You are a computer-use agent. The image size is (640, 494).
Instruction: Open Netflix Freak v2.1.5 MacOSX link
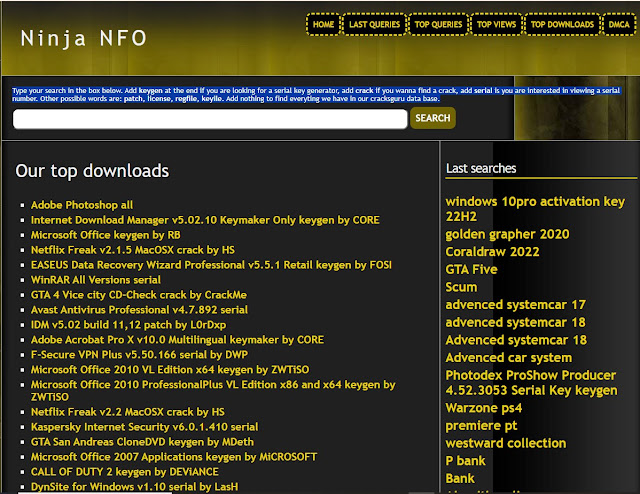pos(133,250)
